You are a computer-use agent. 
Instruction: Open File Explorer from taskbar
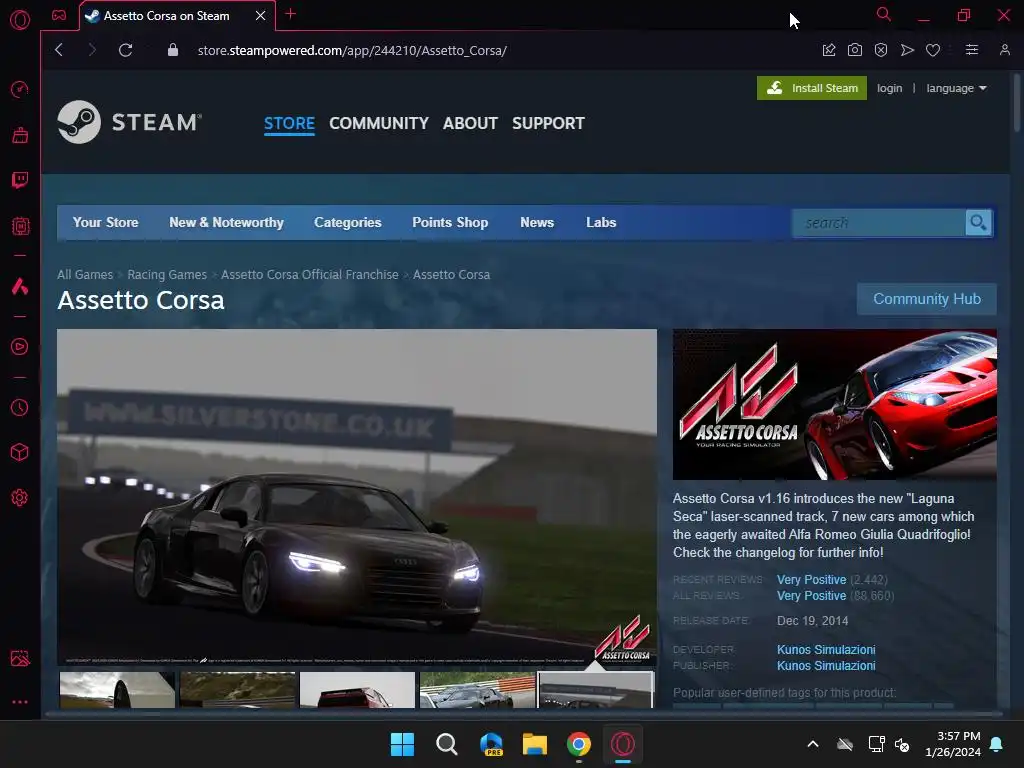(x=535, y=744)
